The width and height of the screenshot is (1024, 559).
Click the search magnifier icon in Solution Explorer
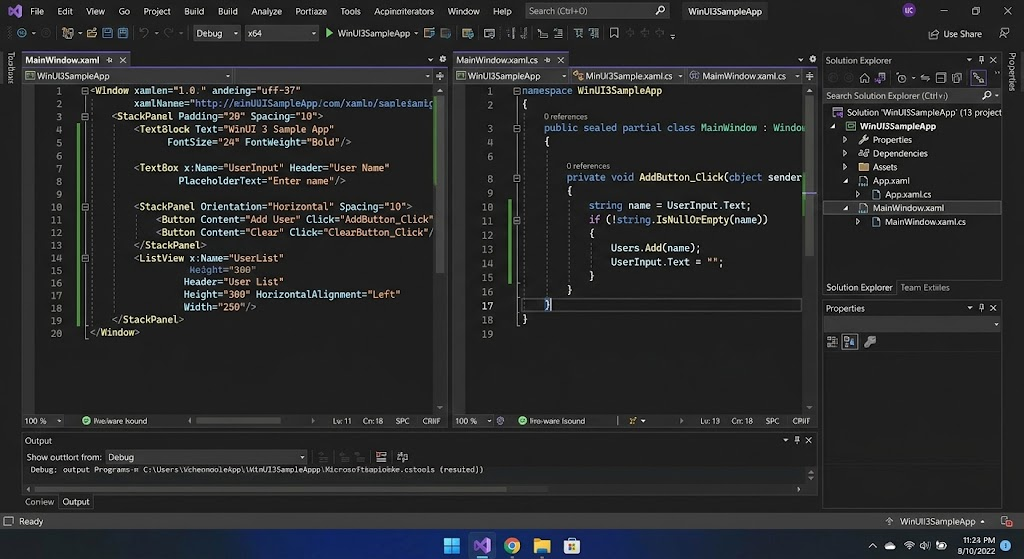tap(986, 95)
